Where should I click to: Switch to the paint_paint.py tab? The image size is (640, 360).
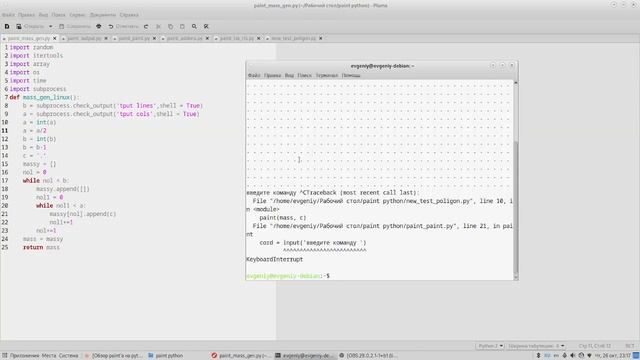pyautogui.click(x=134, y=38)
